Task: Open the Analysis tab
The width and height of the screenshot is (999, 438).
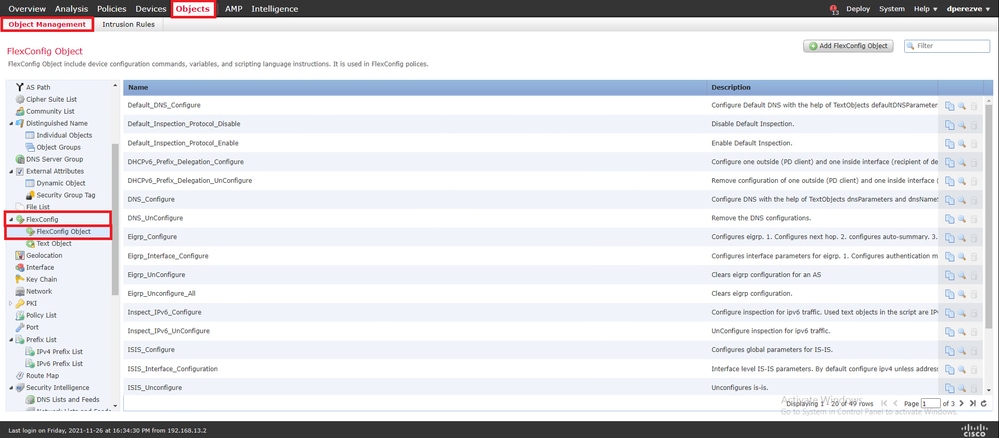Action: click(71, 9)
